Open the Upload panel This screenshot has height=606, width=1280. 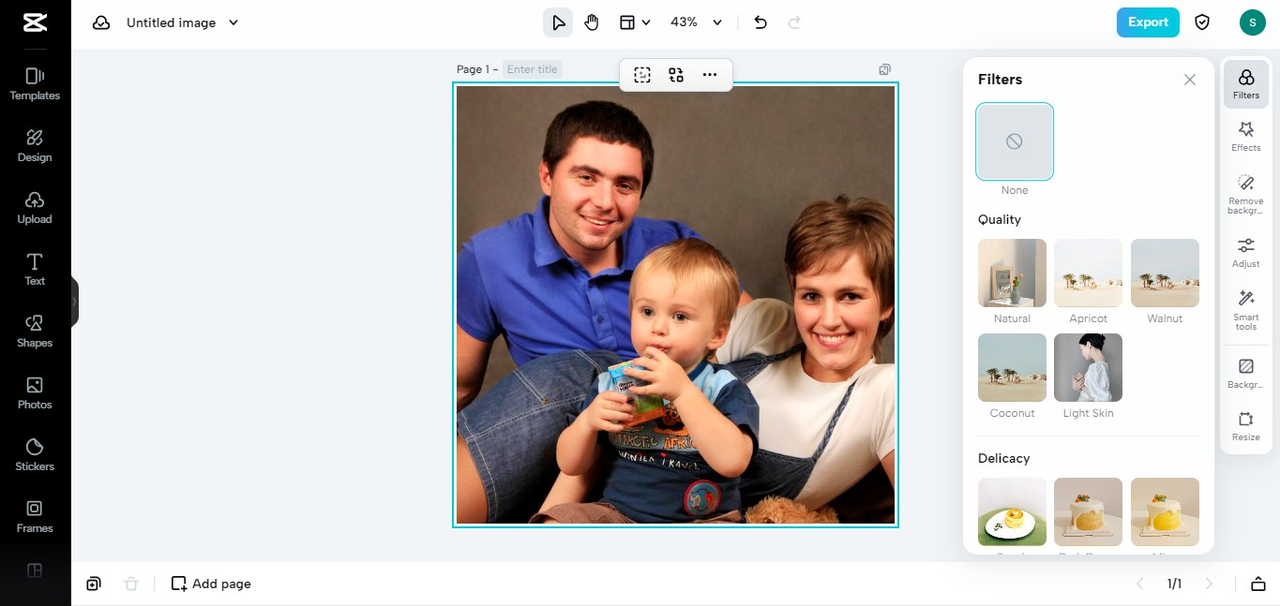click(35, 208)
